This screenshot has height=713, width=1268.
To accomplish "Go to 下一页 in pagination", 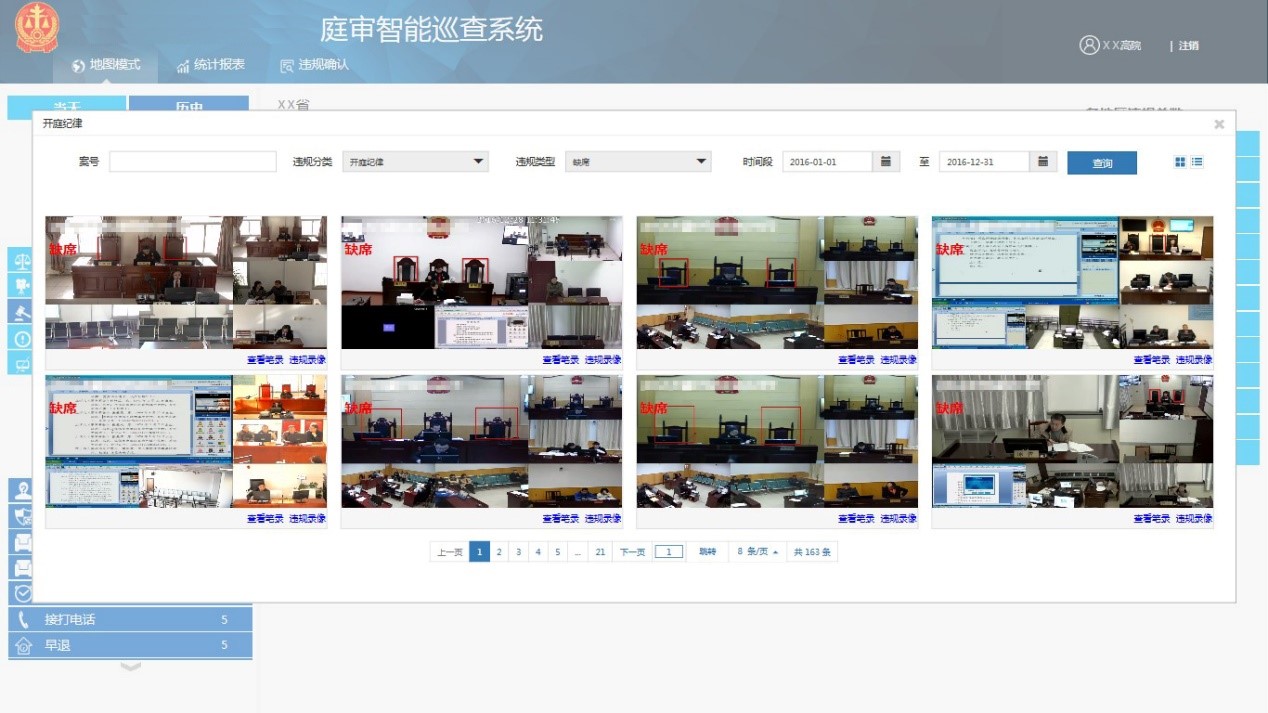I will click(632, 552).
